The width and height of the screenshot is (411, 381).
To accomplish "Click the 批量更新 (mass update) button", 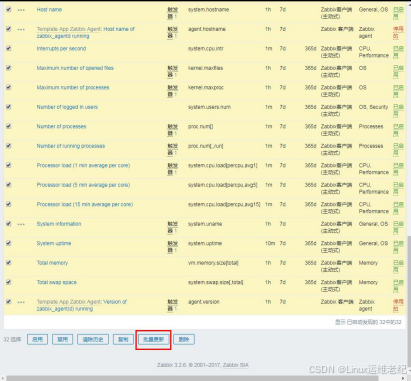I will (x=153, y=340).
